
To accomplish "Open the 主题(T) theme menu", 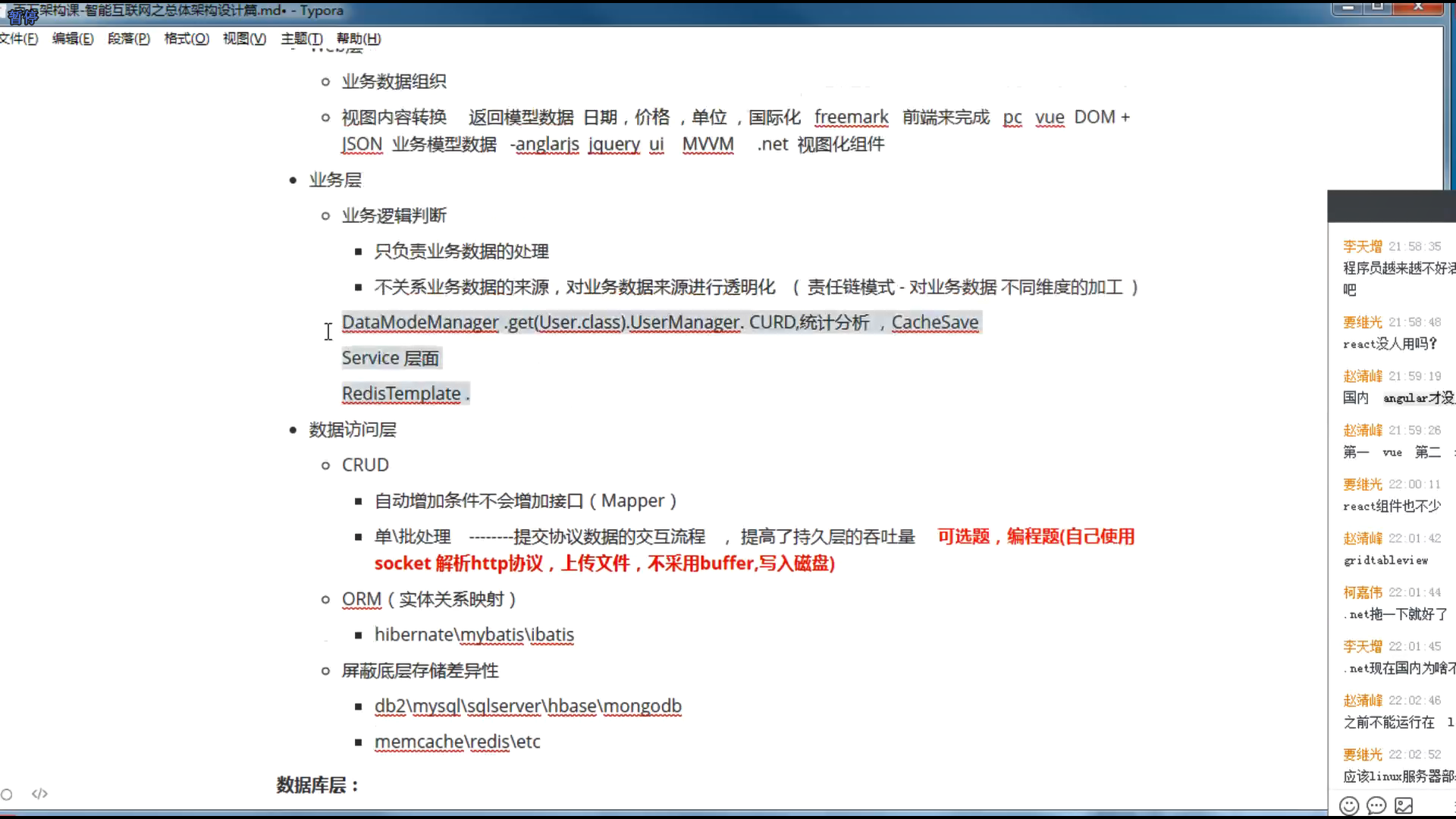I will [302, 39].
